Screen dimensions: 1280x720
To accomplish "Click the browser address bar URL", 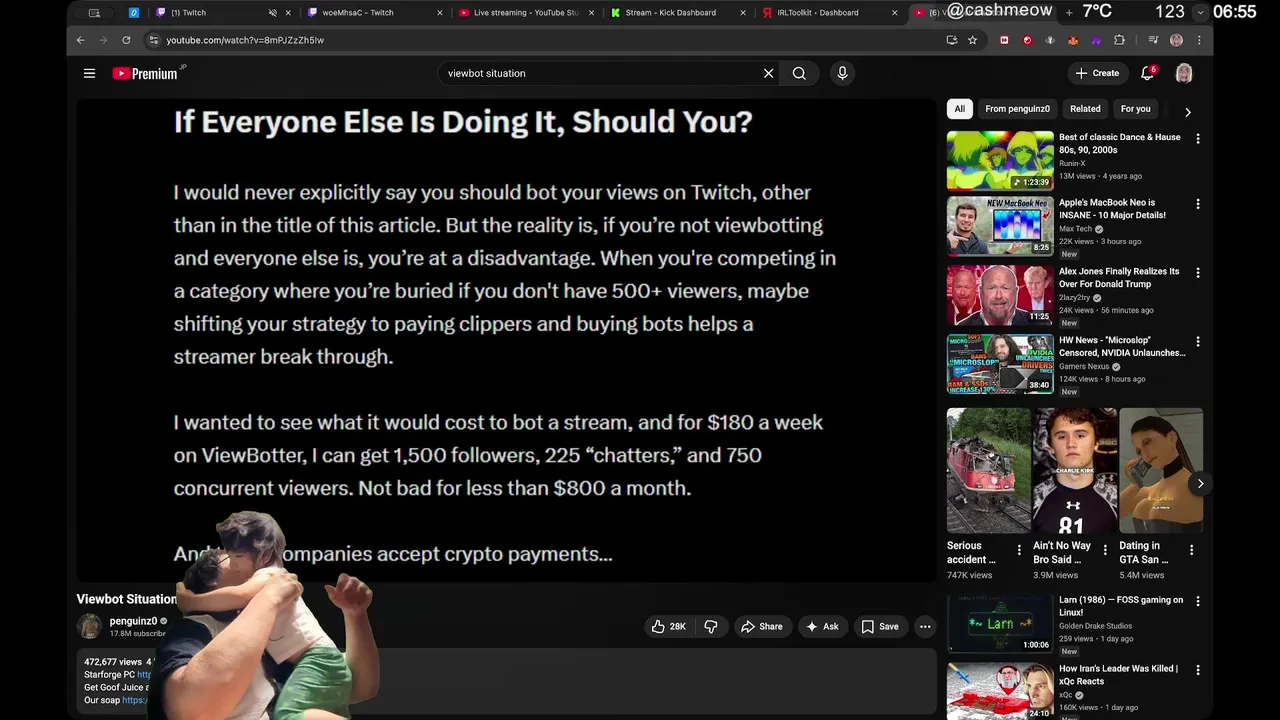I will click(x=245, y=40).
